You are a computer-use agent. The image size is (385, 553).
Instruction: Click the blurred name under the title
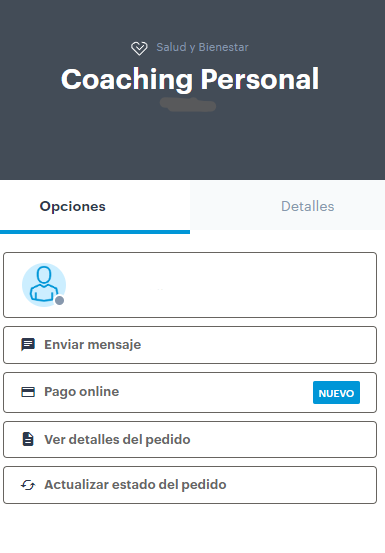tap(188, 105)
